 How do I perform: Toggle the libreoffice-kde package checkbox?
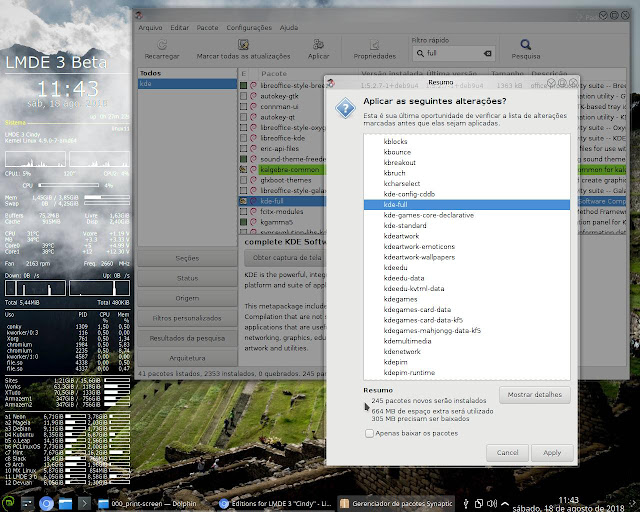coord(243,138)
